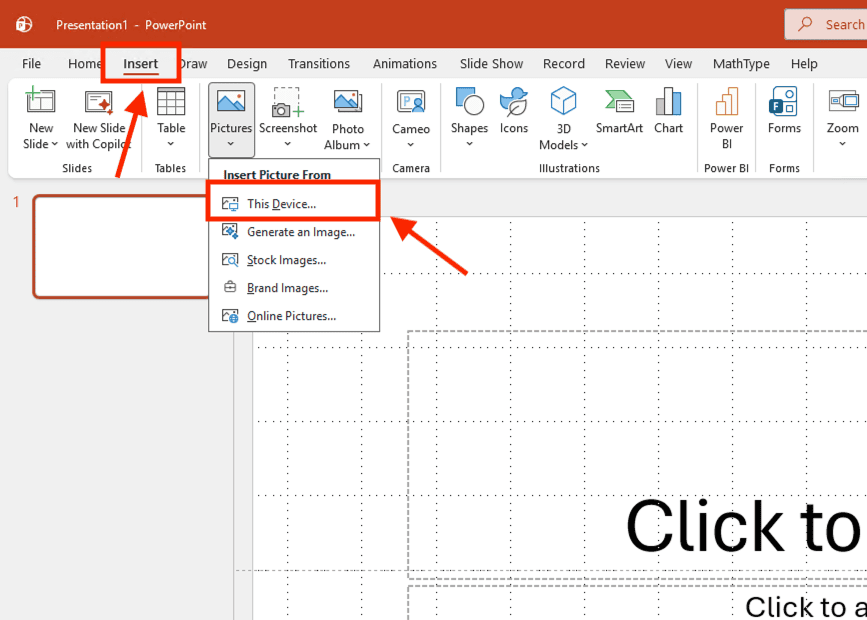Choose Brand Images... option
This screenshot has width=867, height=620.
pyautogui.click(x=294, y=288)
